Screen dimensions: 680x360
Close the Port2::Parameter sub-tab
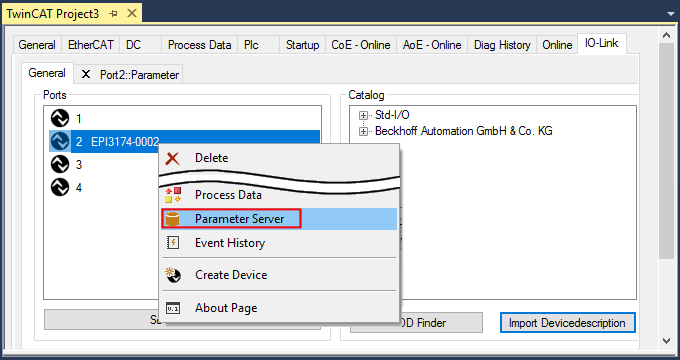pos(86,75)
